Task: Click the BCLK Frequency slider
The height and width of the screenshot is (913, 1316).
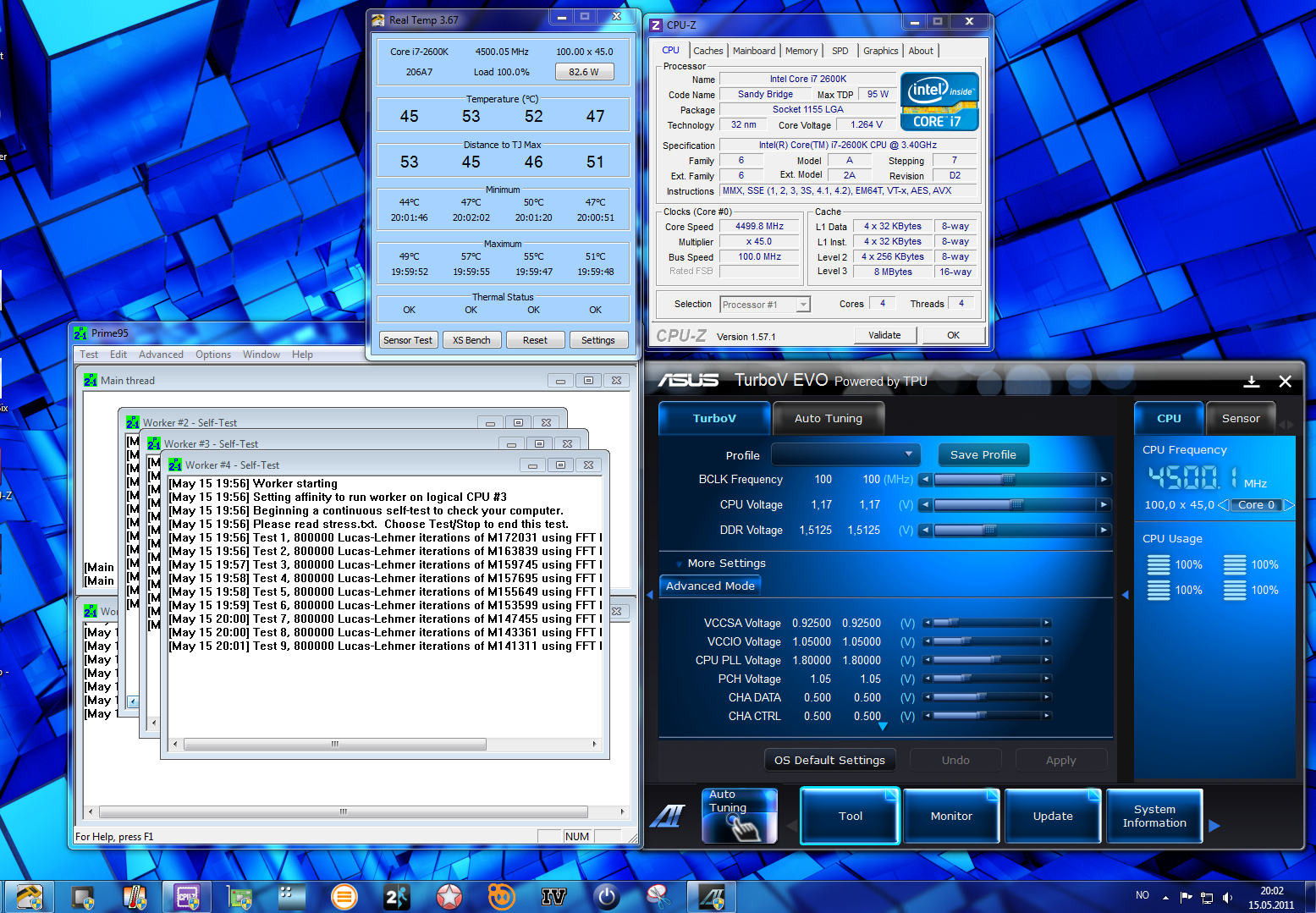Action: (1014, 480)
